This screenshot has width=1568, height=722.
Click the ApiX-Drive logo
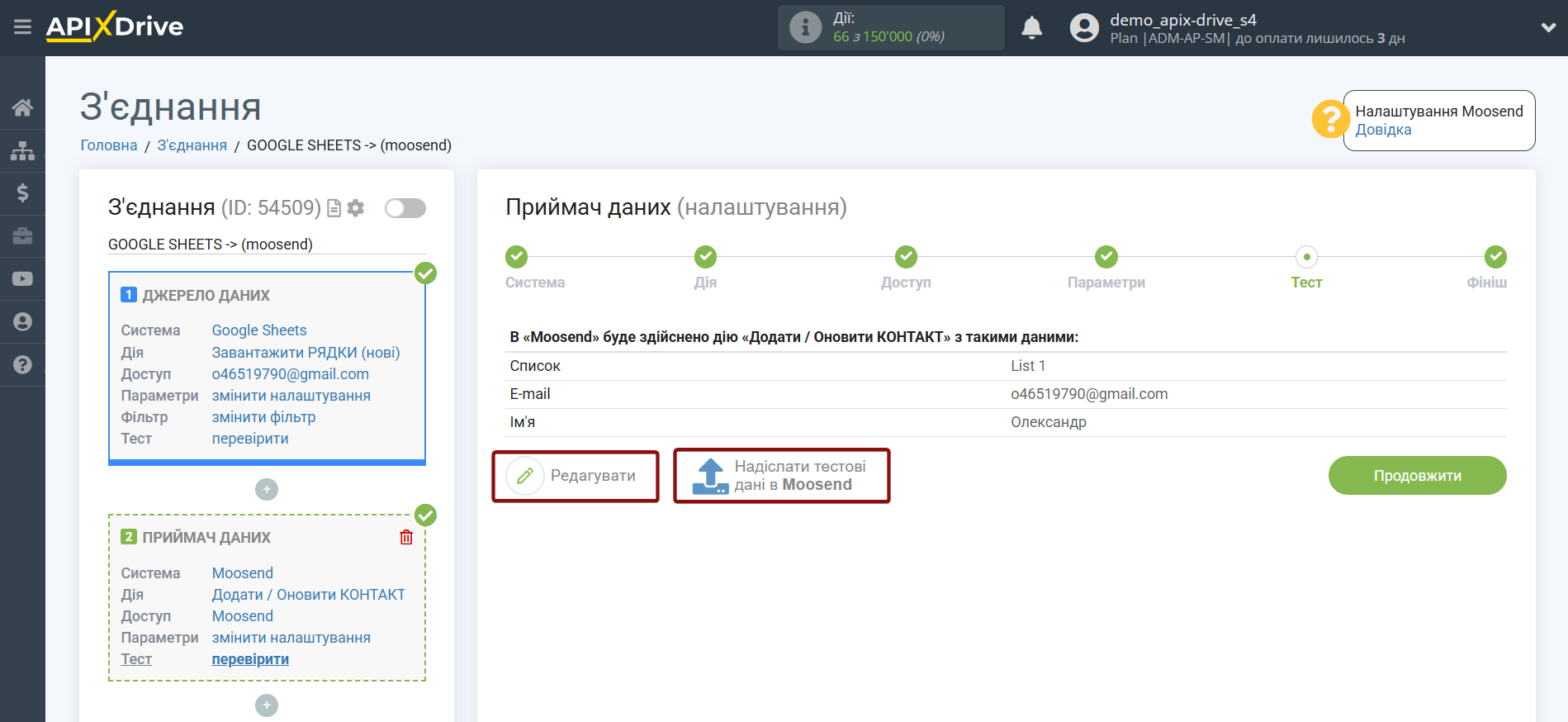(x=115, y=26)
